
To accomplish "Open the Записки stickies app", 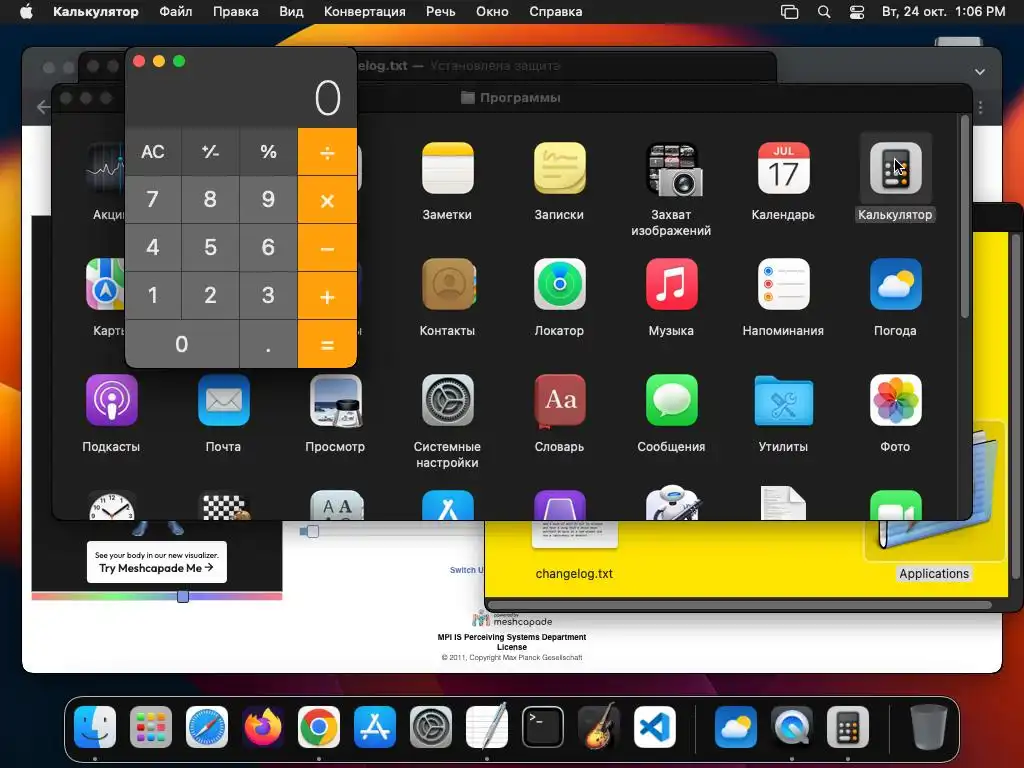I will pos(560,168).
